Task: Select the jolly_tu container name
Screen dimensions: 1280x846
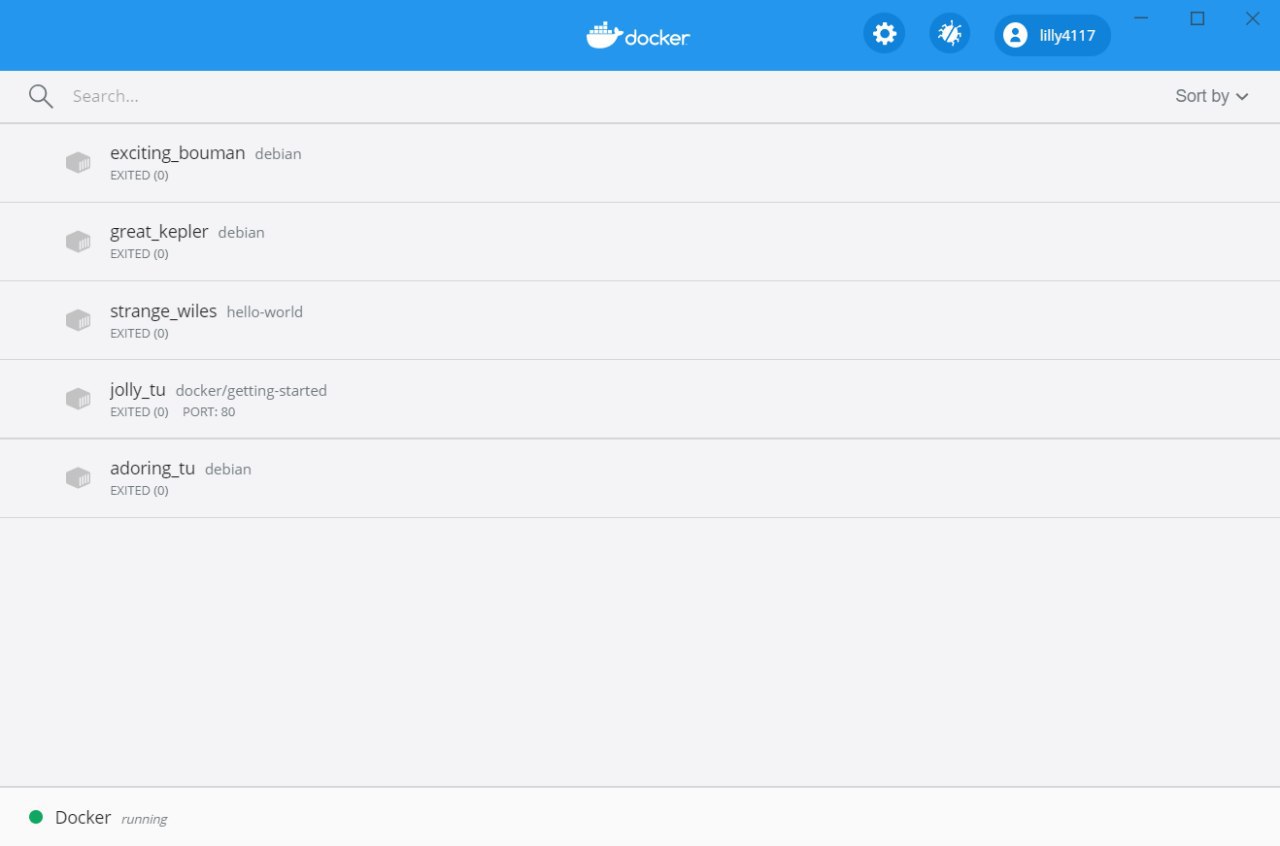Action: [x=138, y=390]
